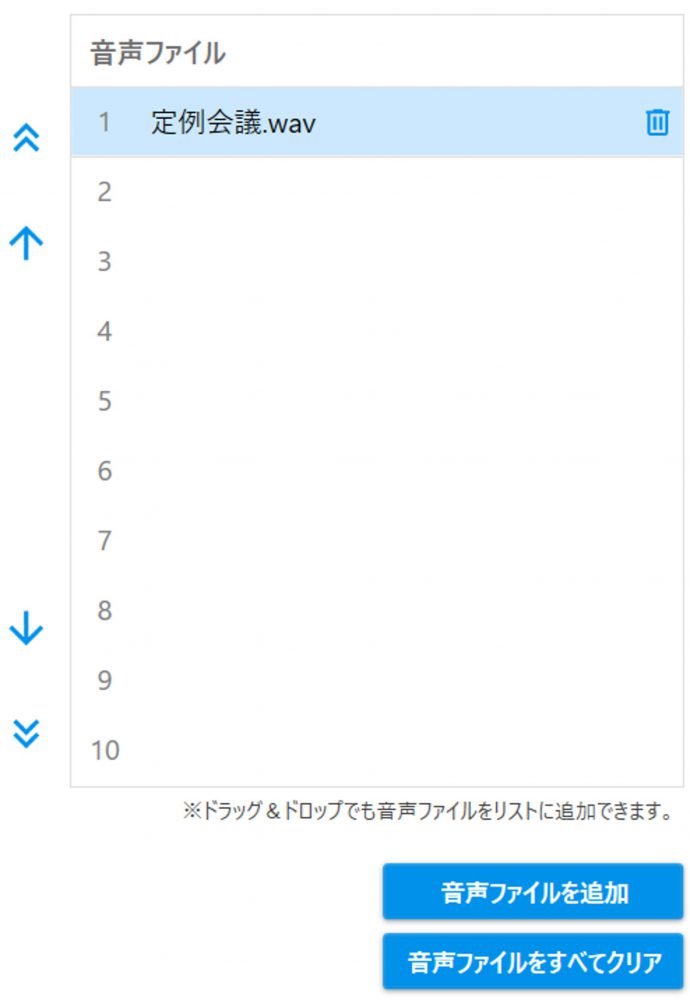Select empty row 5 in the file list
This screenshot has width=690, height=1000.
coord(377,401)
